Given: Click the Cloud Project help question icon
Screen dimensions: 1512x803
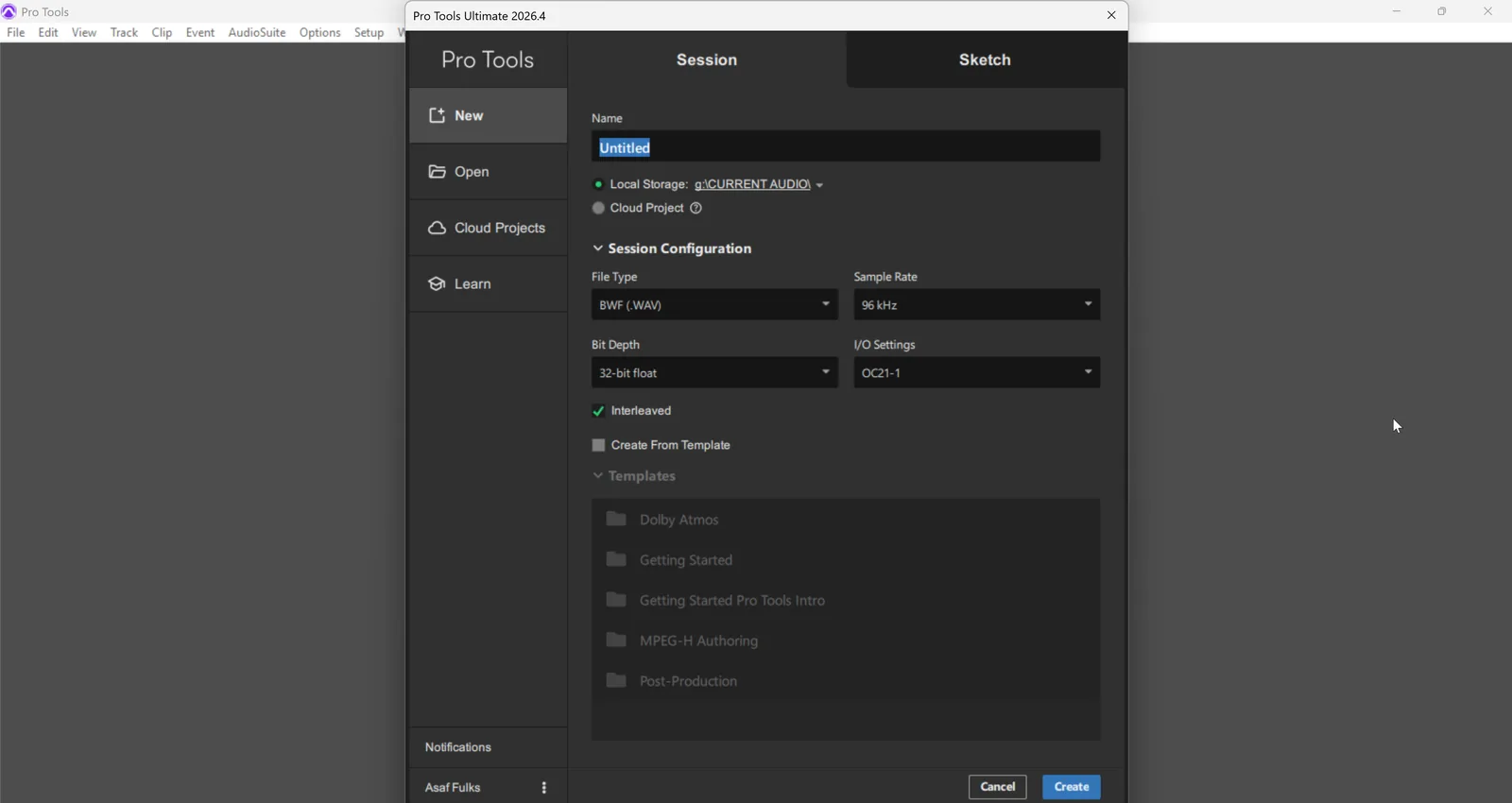Looking at the screenshot, I should click(696, 208).
